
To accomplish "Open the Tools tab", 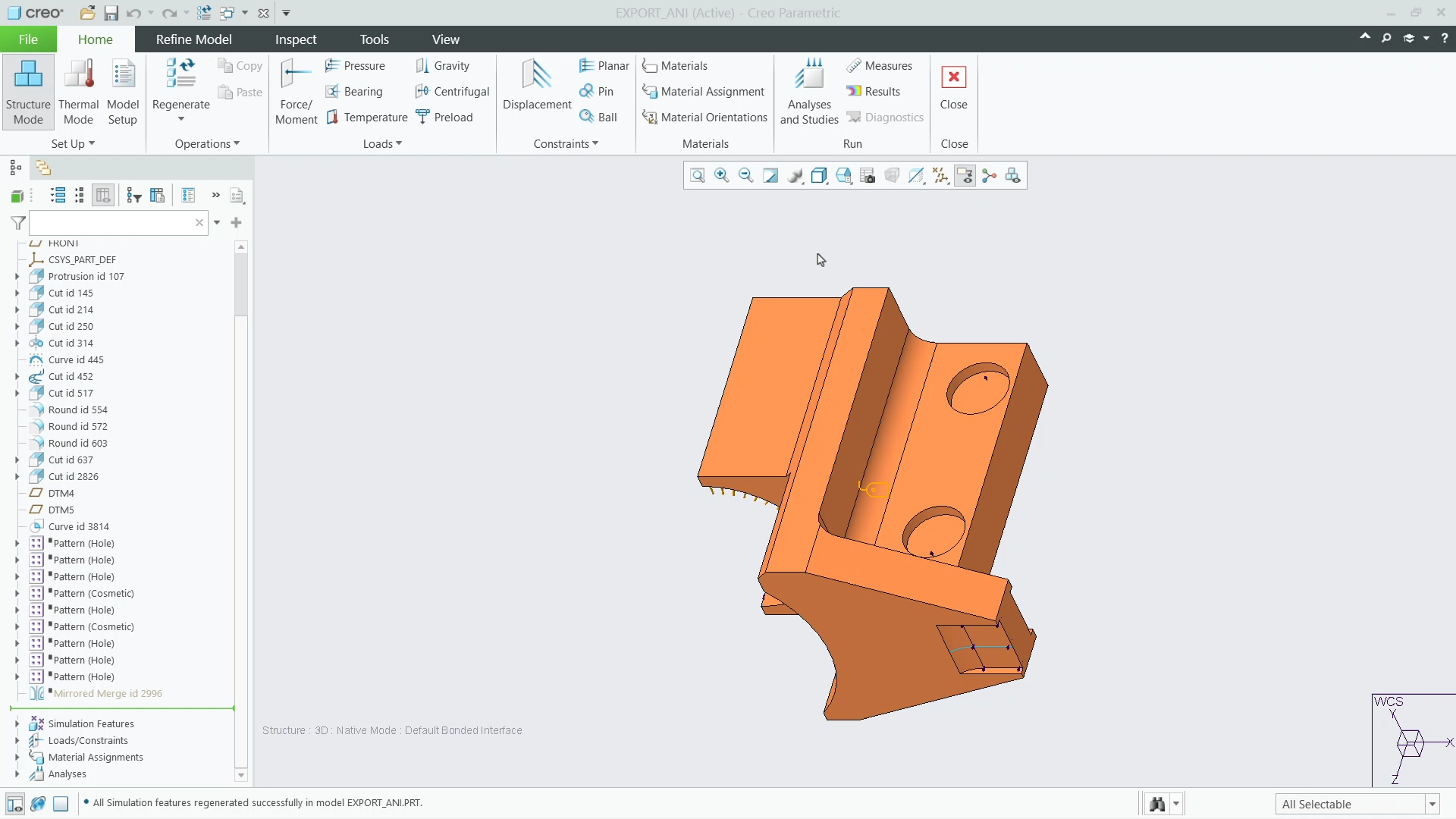I will pyautogui.click(x=374, y=39).
